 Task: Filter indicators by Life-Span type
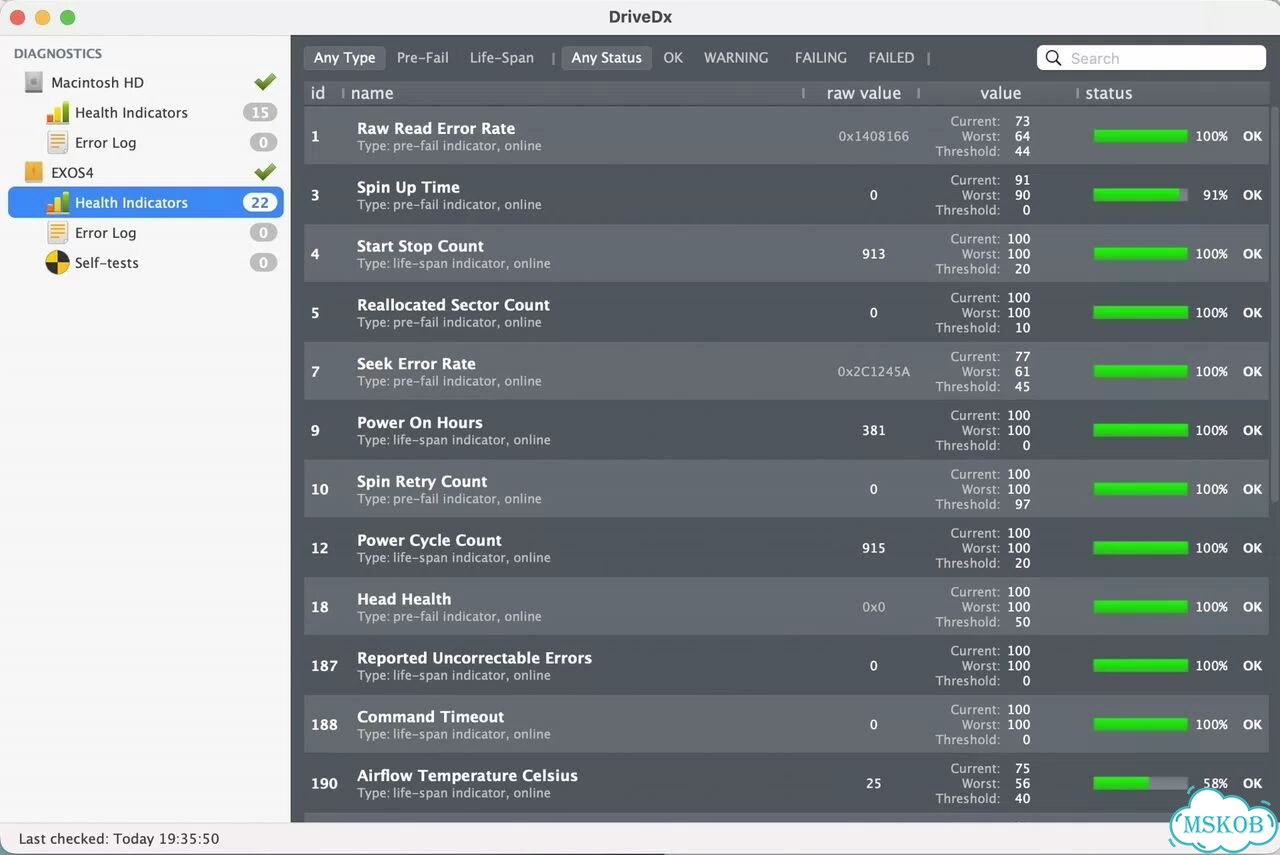point(502,58)
